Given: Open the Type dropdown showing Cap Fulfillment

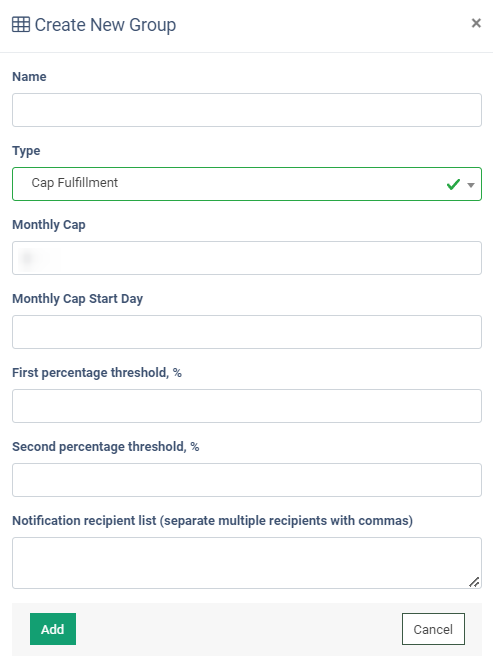Looking at the screenshot, I should (247, 184).
